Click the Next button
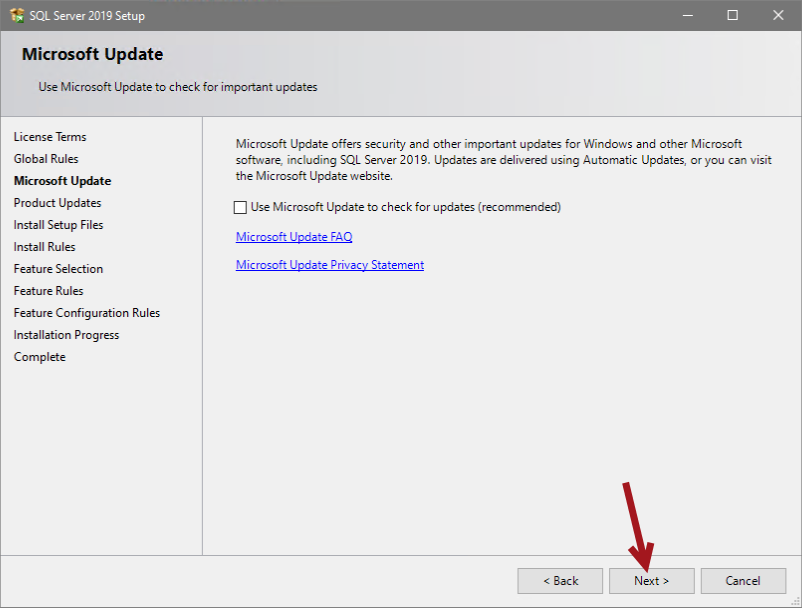Image resolution: width=802 pixels, height=608 pixels. coord(652,581)
